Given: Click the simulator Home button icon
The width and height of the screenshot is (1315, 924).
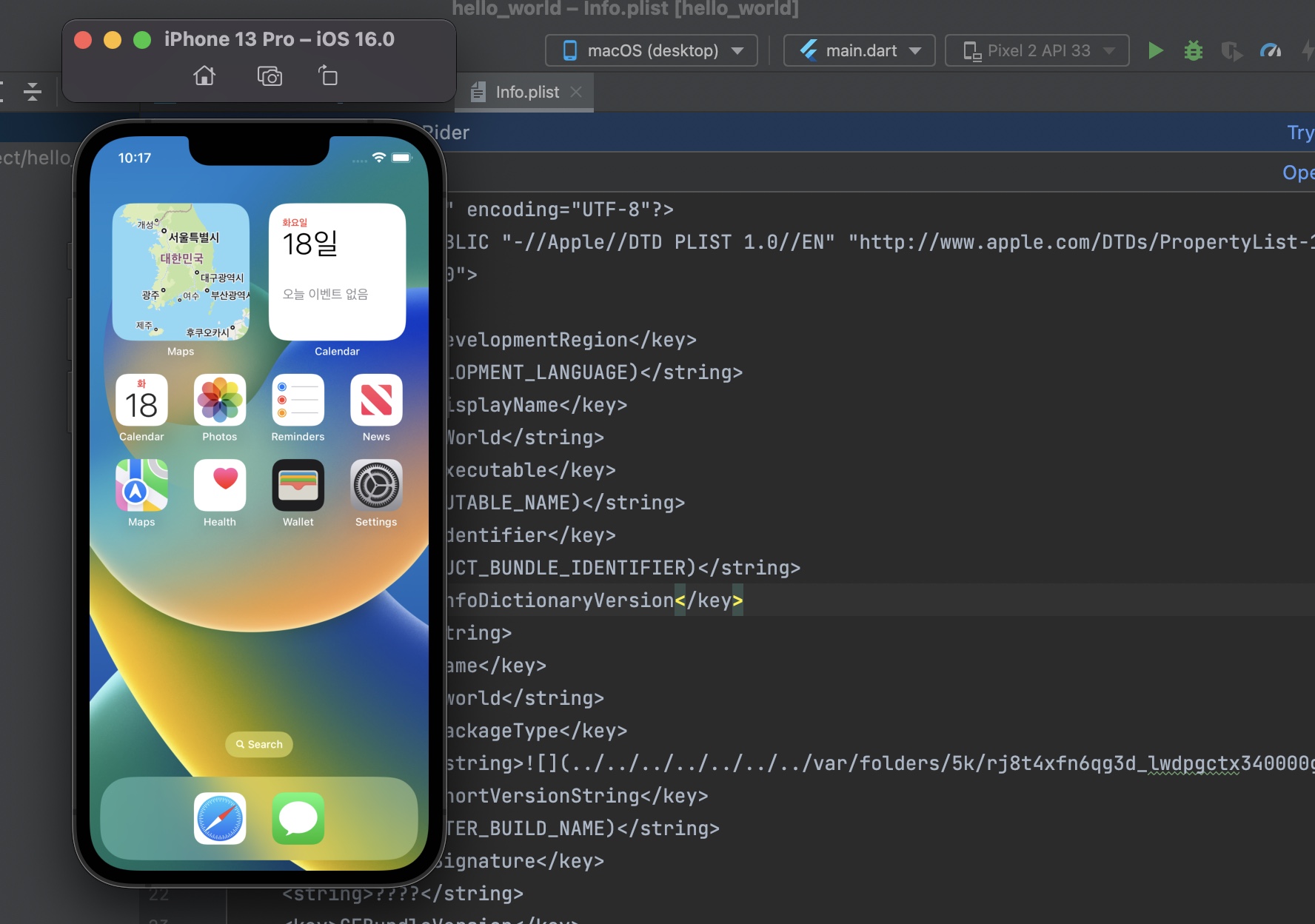Looking at the screenshot, I should (204, 76).
